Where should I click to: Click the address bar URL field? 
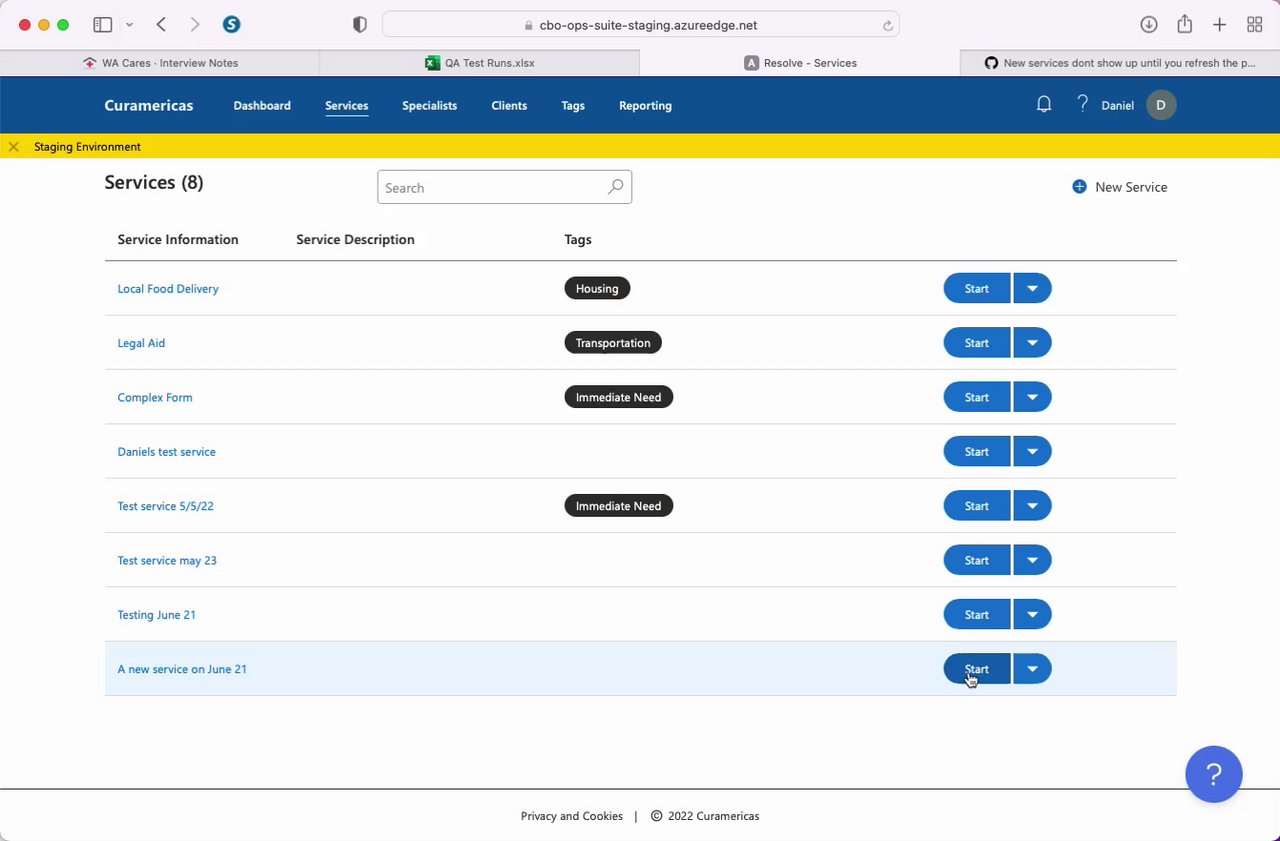641,25
